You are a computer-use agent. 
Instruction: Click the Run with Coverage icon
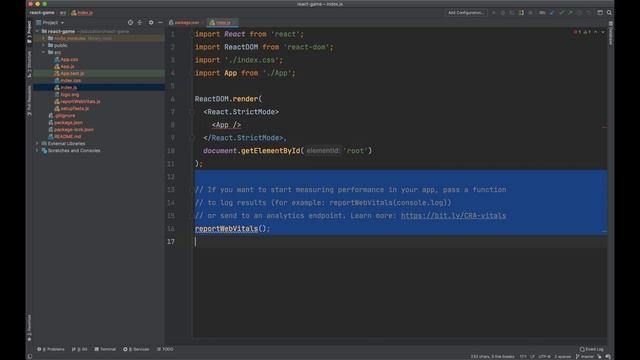(x=512, y=13)
